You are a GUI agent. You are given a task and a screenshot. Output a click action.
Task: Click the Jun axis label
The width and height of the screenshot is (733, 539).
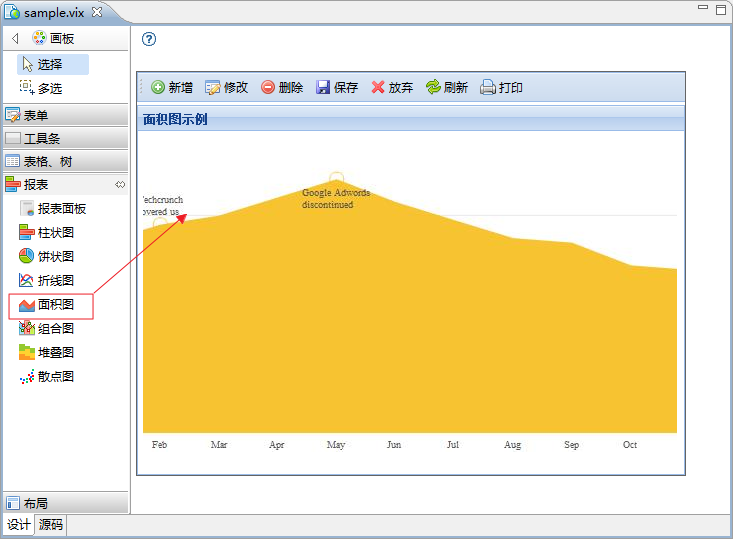click(x=394, y=445)
